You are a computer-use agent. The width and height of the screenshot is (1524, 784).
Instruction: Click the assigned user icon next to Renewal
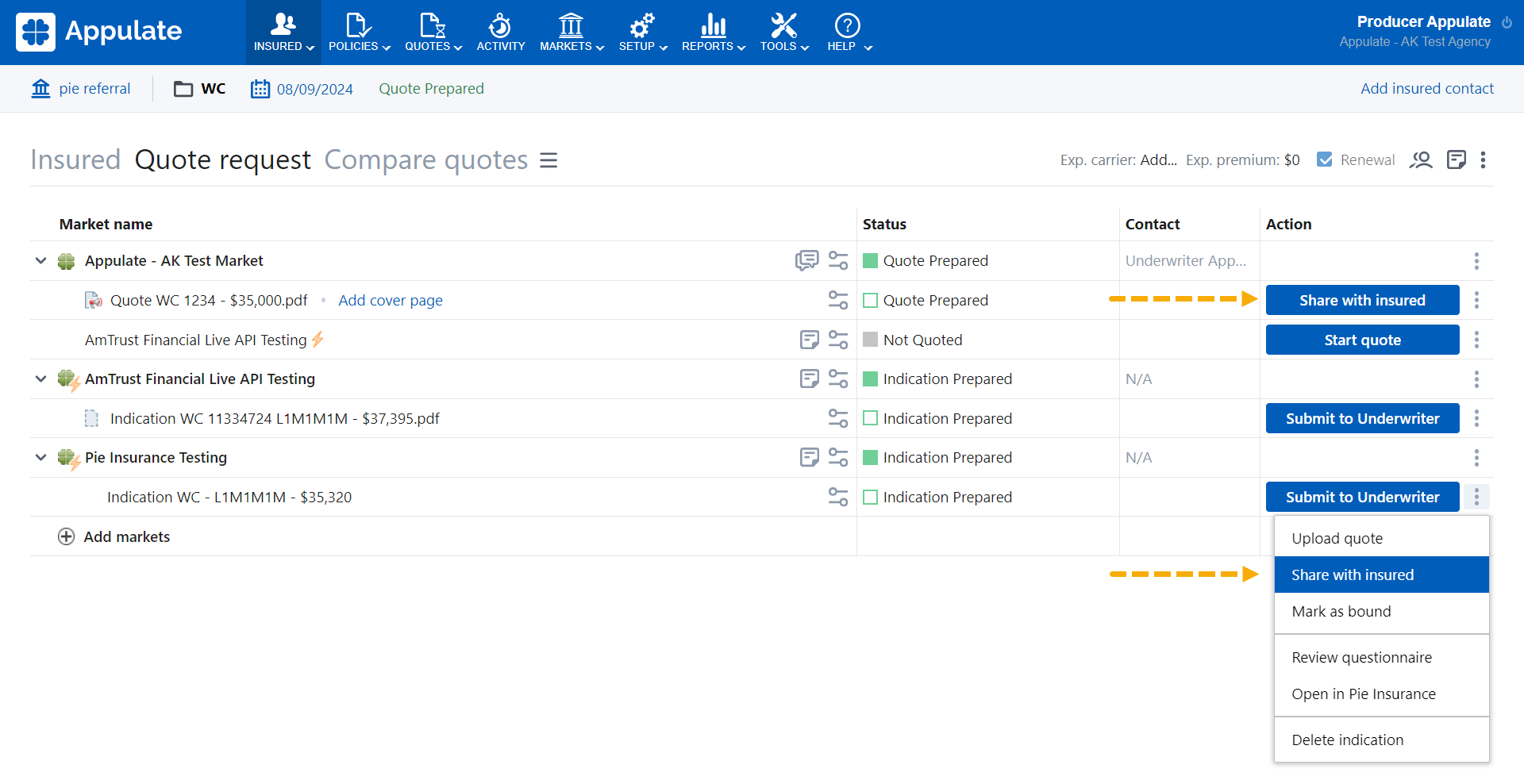point(1420,160)
